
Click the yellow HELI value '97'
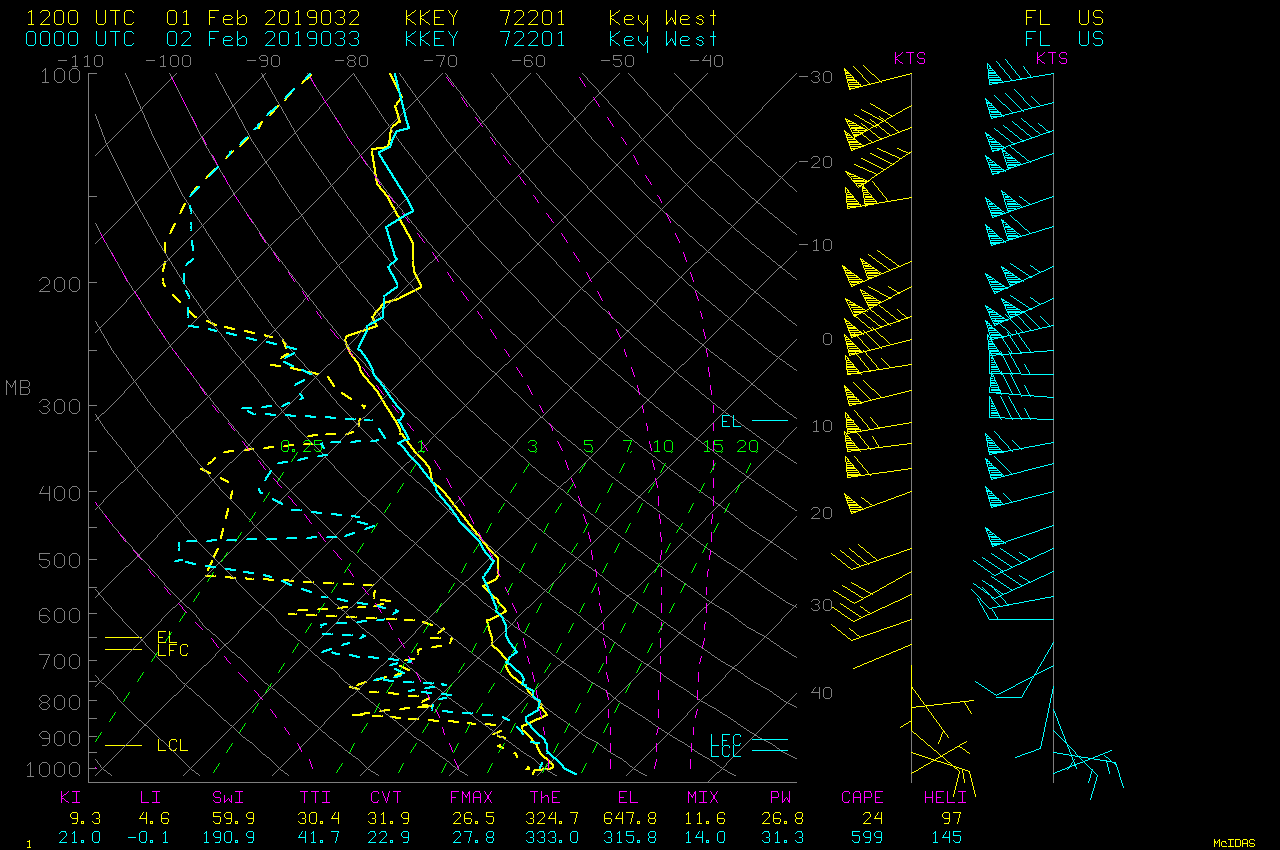[x=950, y=818]
